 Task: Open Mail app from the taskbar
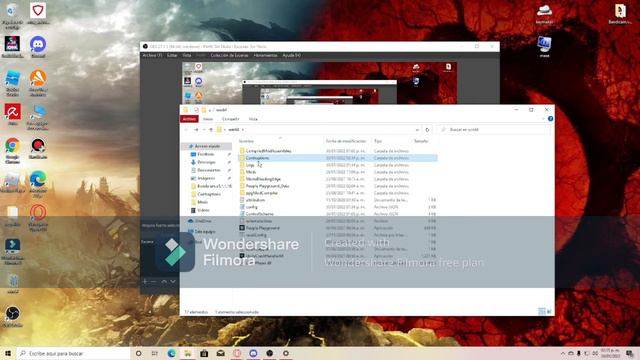[221, 353]
